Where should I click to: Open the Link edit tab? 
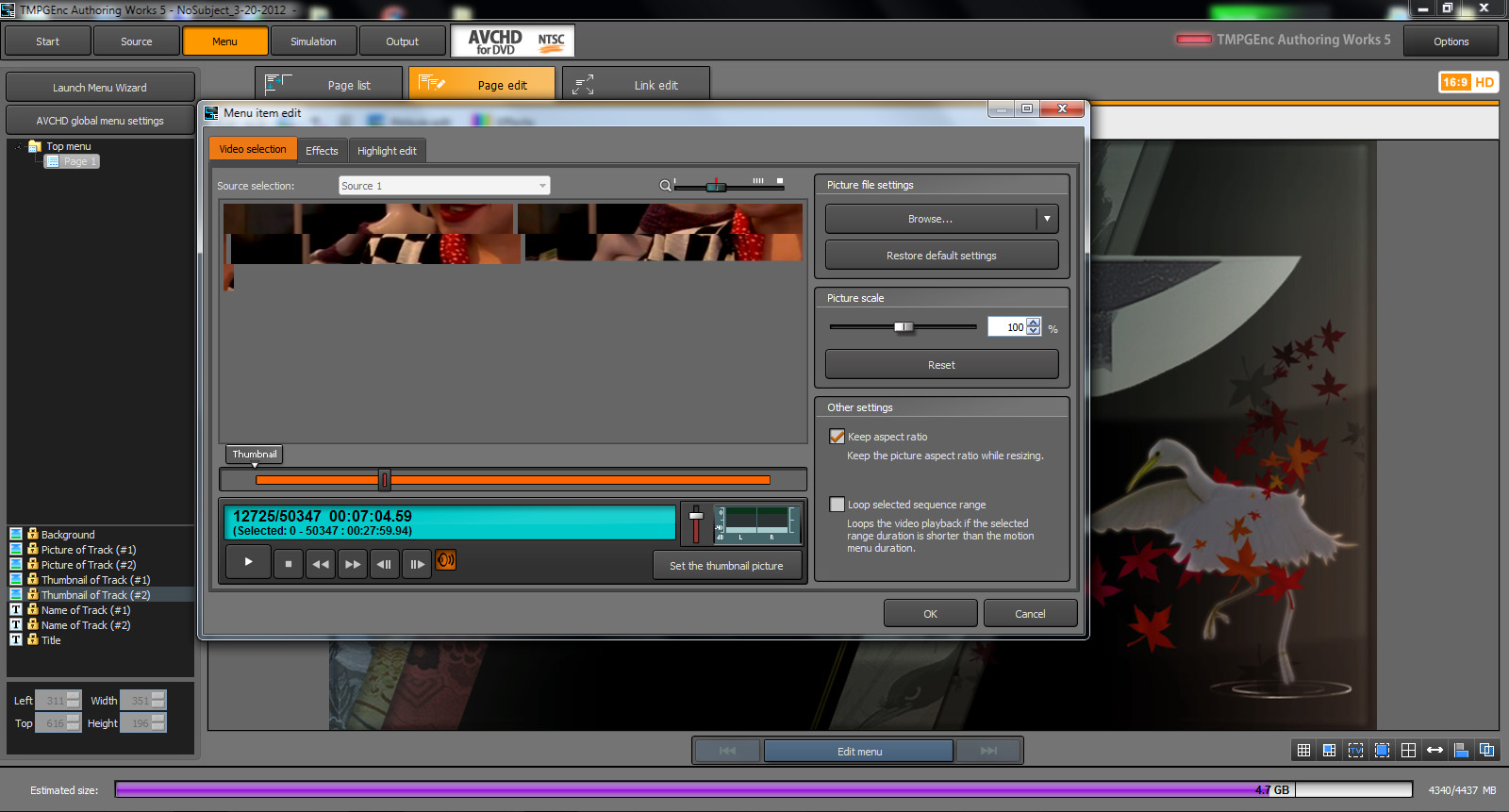[x=636, y=85]
